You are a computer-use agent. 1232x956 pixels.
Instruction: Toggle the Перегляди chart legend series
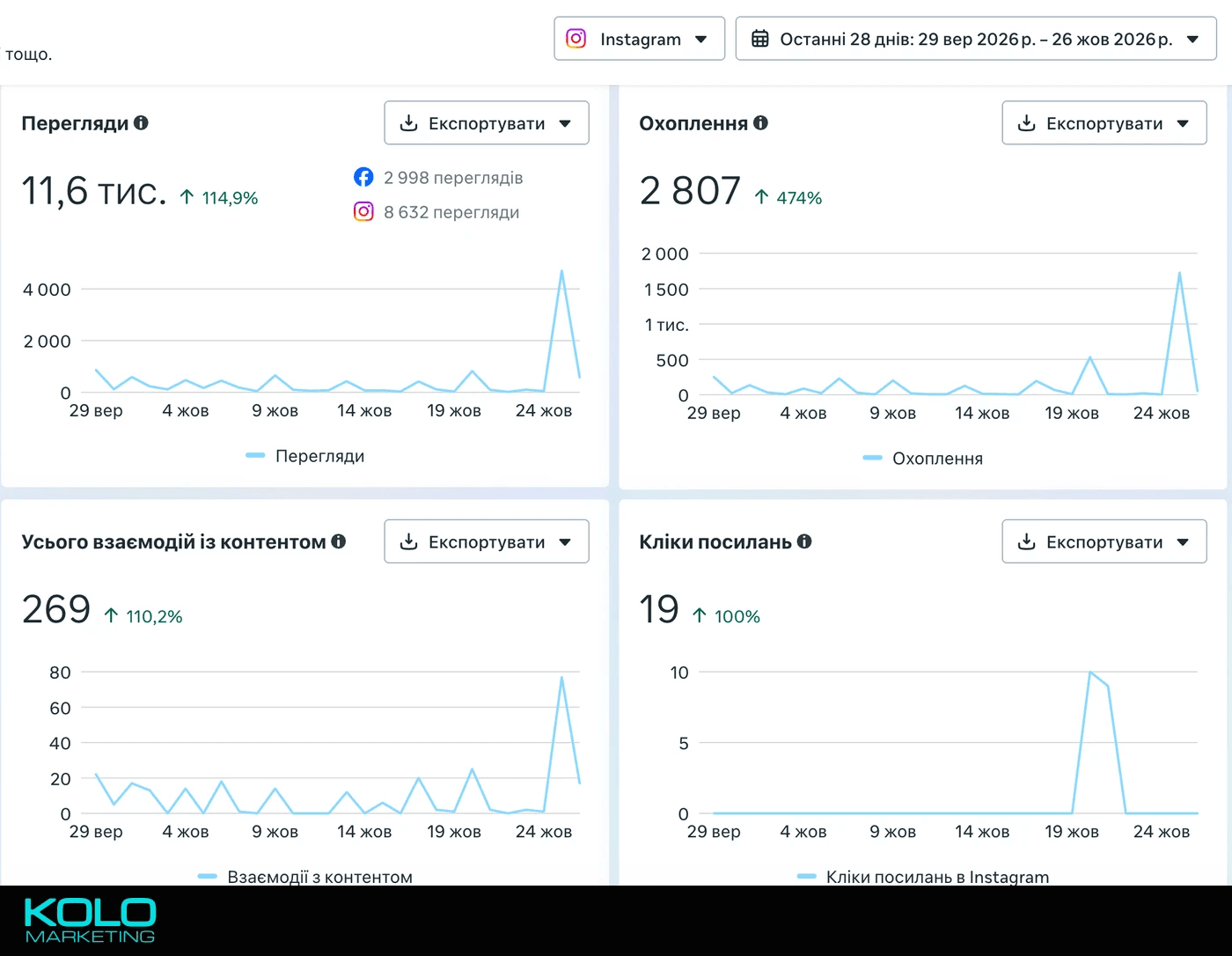click(x=305, y=456)
